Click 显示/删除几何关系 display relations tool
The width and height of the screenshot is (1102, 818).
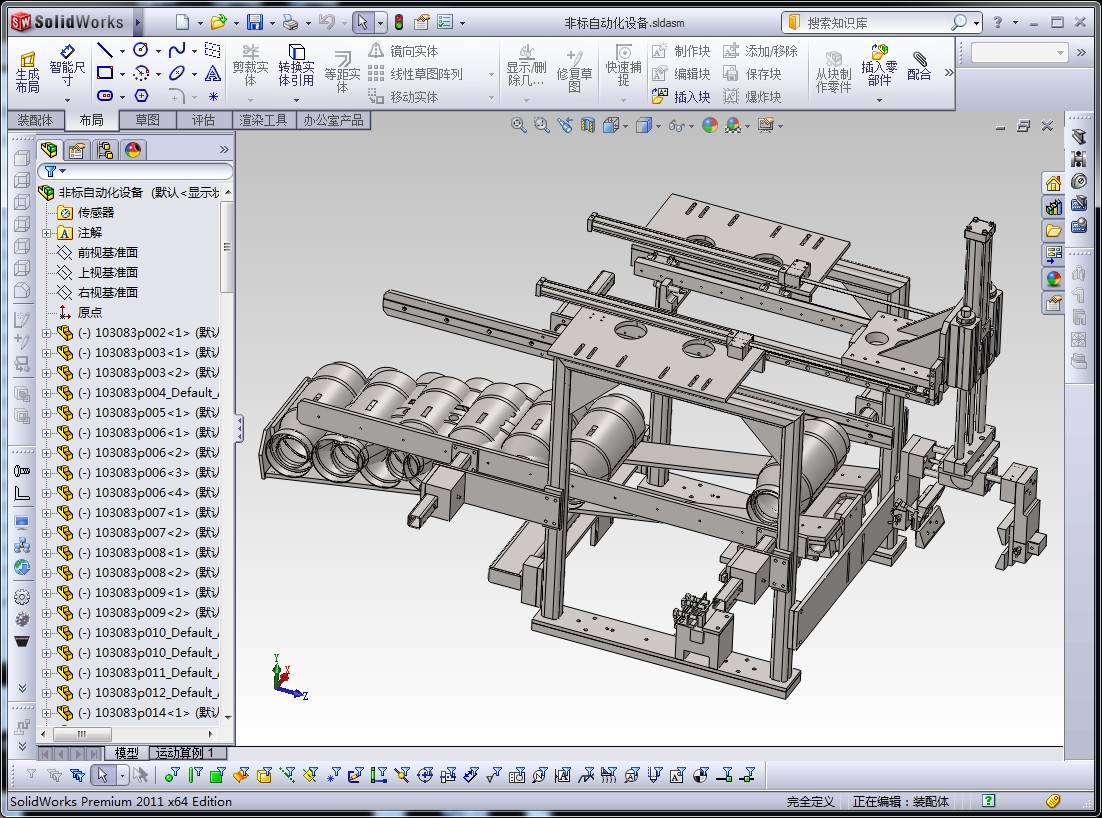click(x=526, y=66)
